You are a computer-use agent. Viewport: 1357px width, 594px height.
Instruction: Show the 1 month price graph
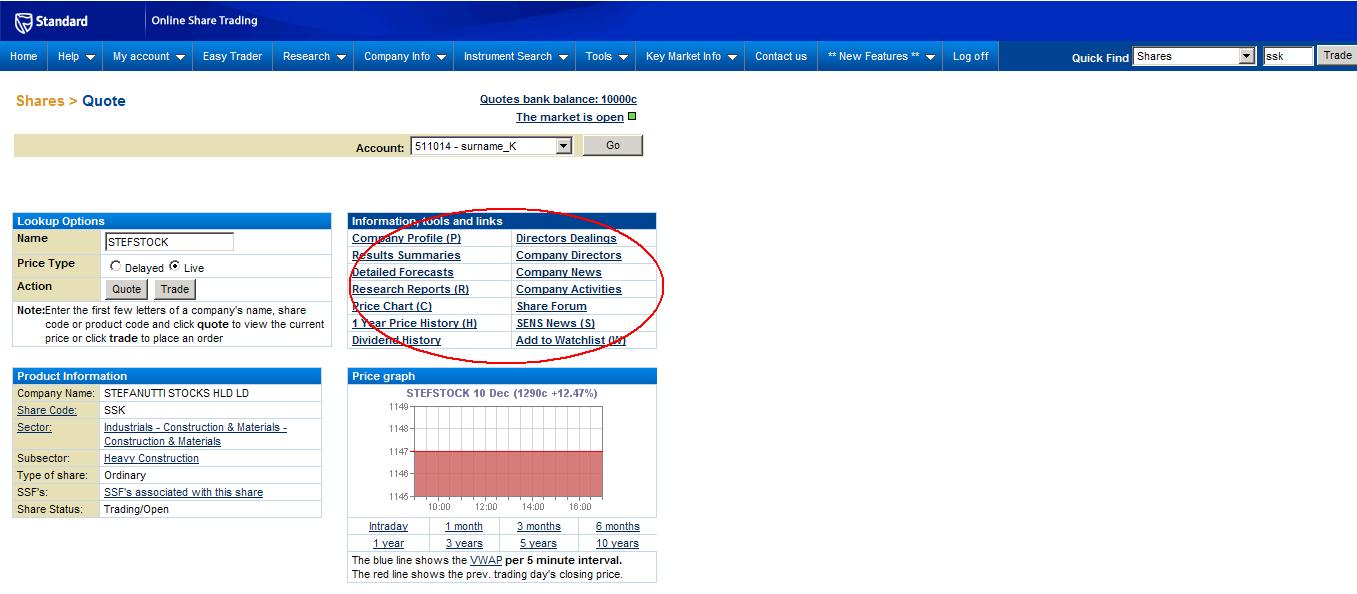pyautogui.click(x=464, y=526)
